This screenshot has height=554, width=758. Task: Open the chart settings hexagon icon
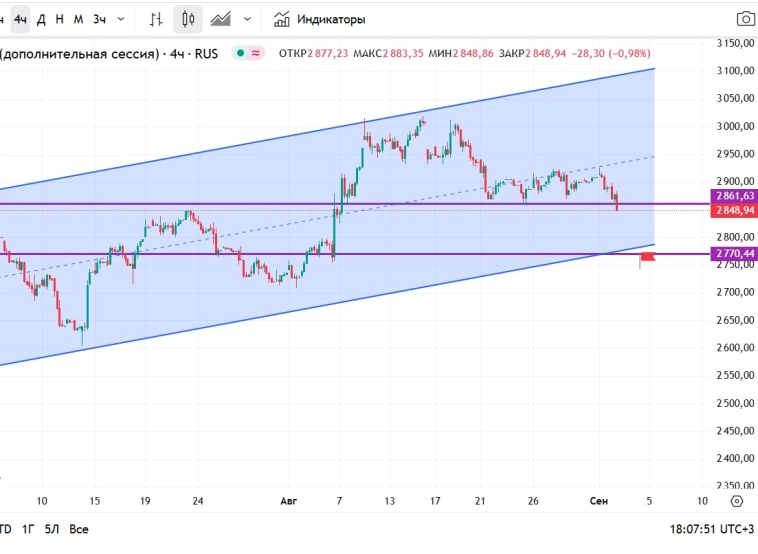click(737, 500)
